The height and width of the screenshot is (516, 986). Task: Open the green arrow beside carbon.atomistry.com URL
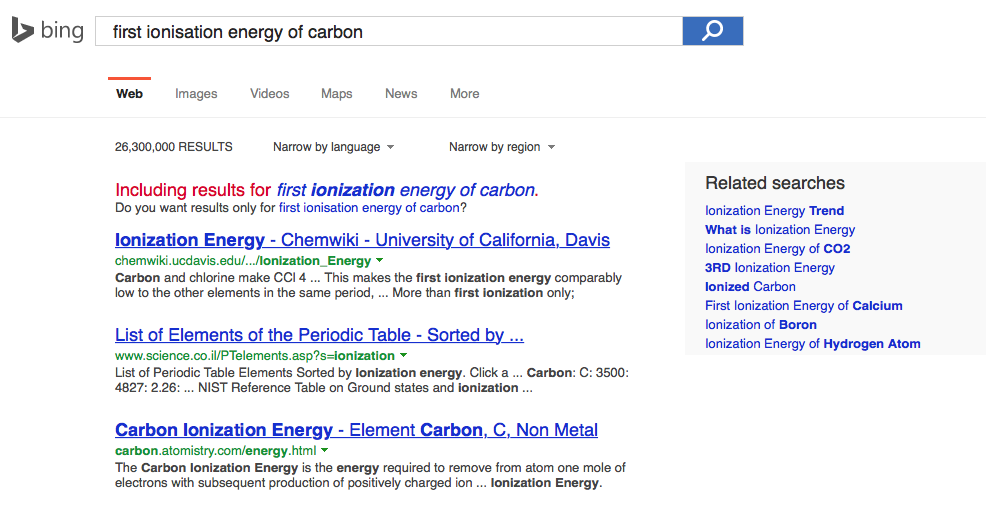tap(324, 450)
